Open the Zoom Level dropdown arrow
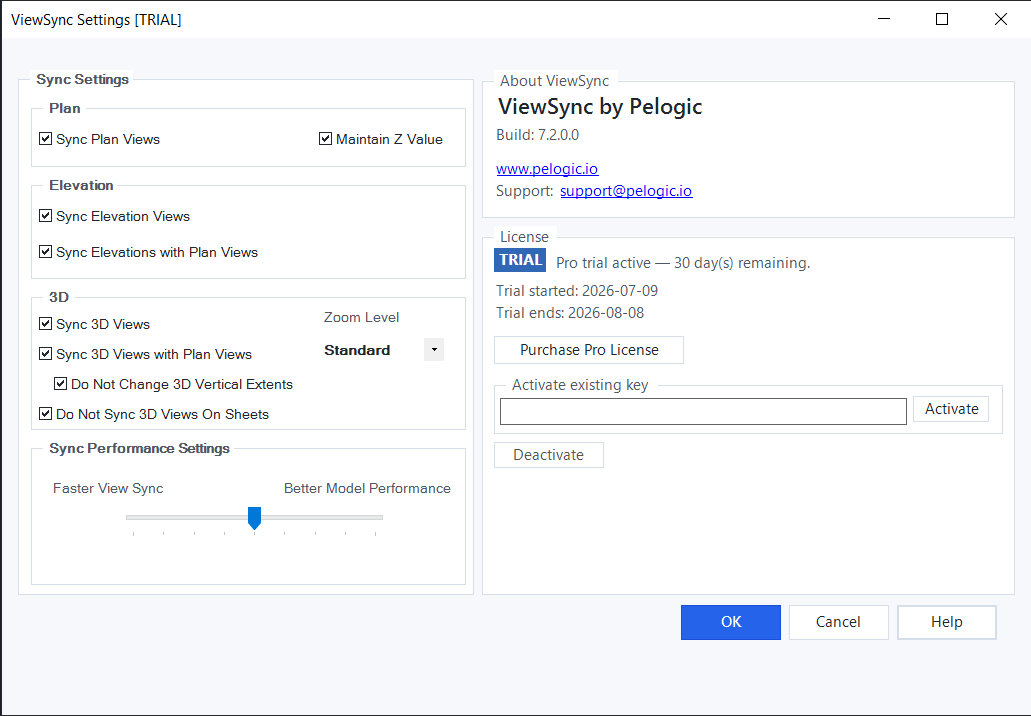 [x=434, y=350]
